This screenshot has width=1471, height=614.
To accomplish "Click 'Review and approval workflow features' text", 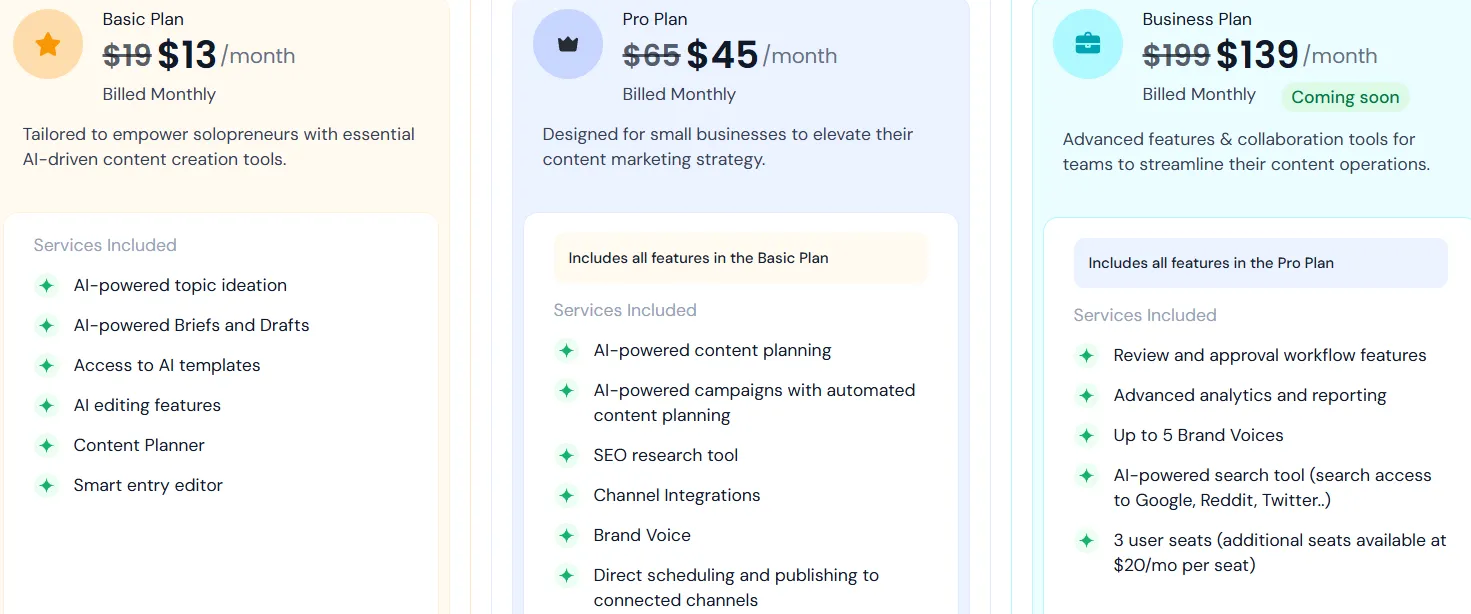I will tap(1270, 355).
